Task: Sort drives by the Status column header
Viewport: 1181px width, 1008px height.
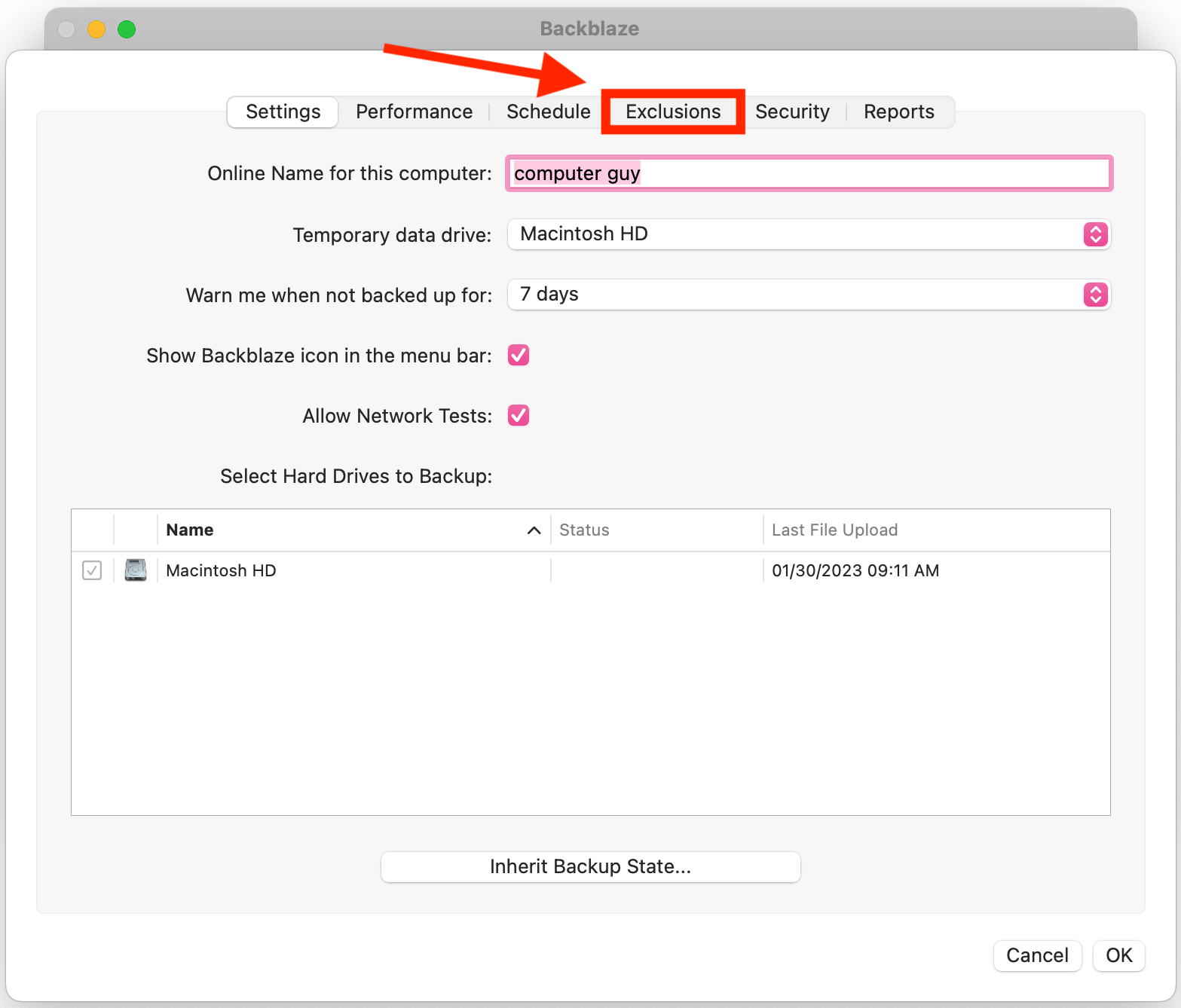Action: pyautogui.click(x=584, y=530)
